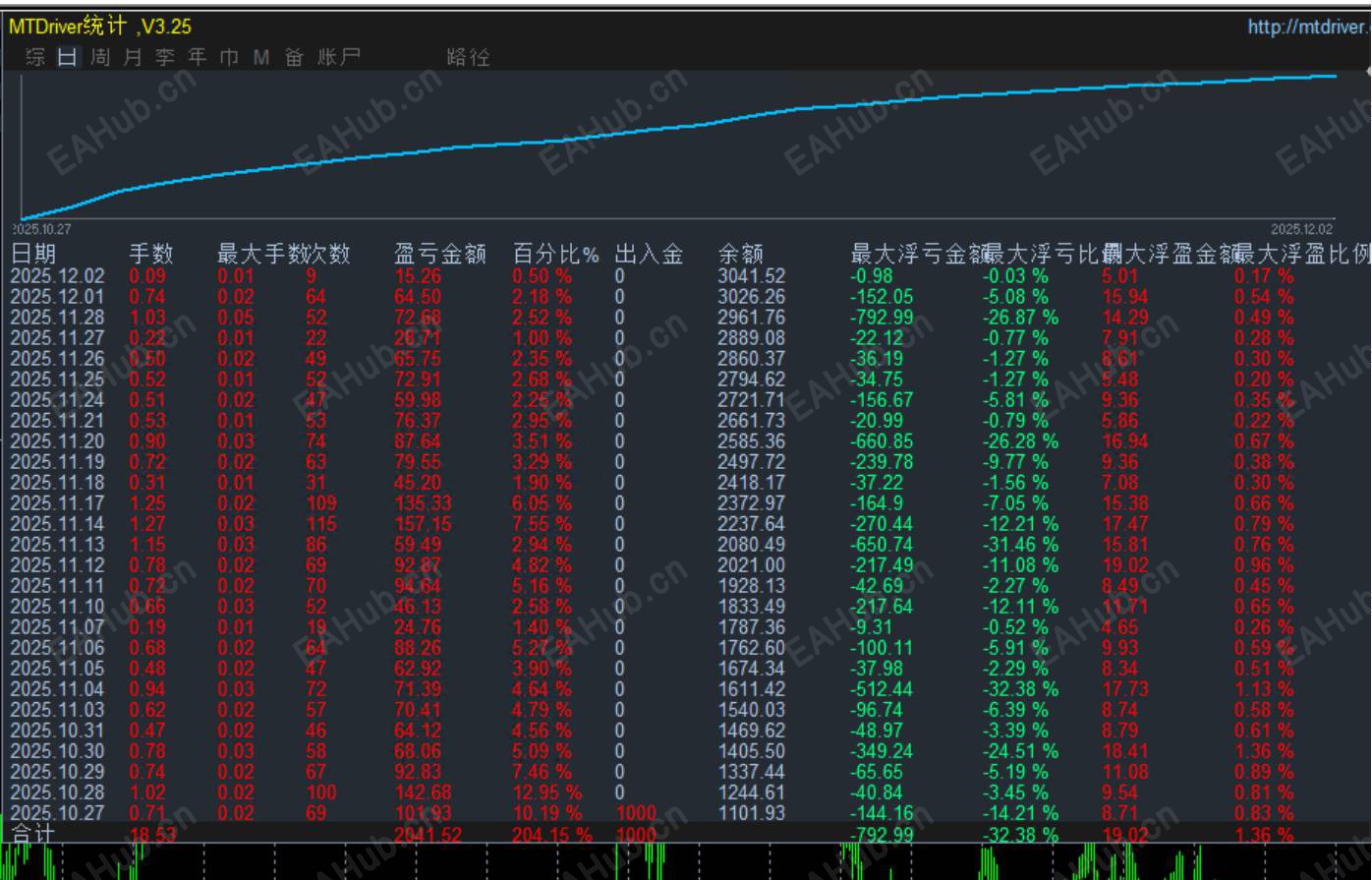Click floating loss -512.44

point(882,689)
